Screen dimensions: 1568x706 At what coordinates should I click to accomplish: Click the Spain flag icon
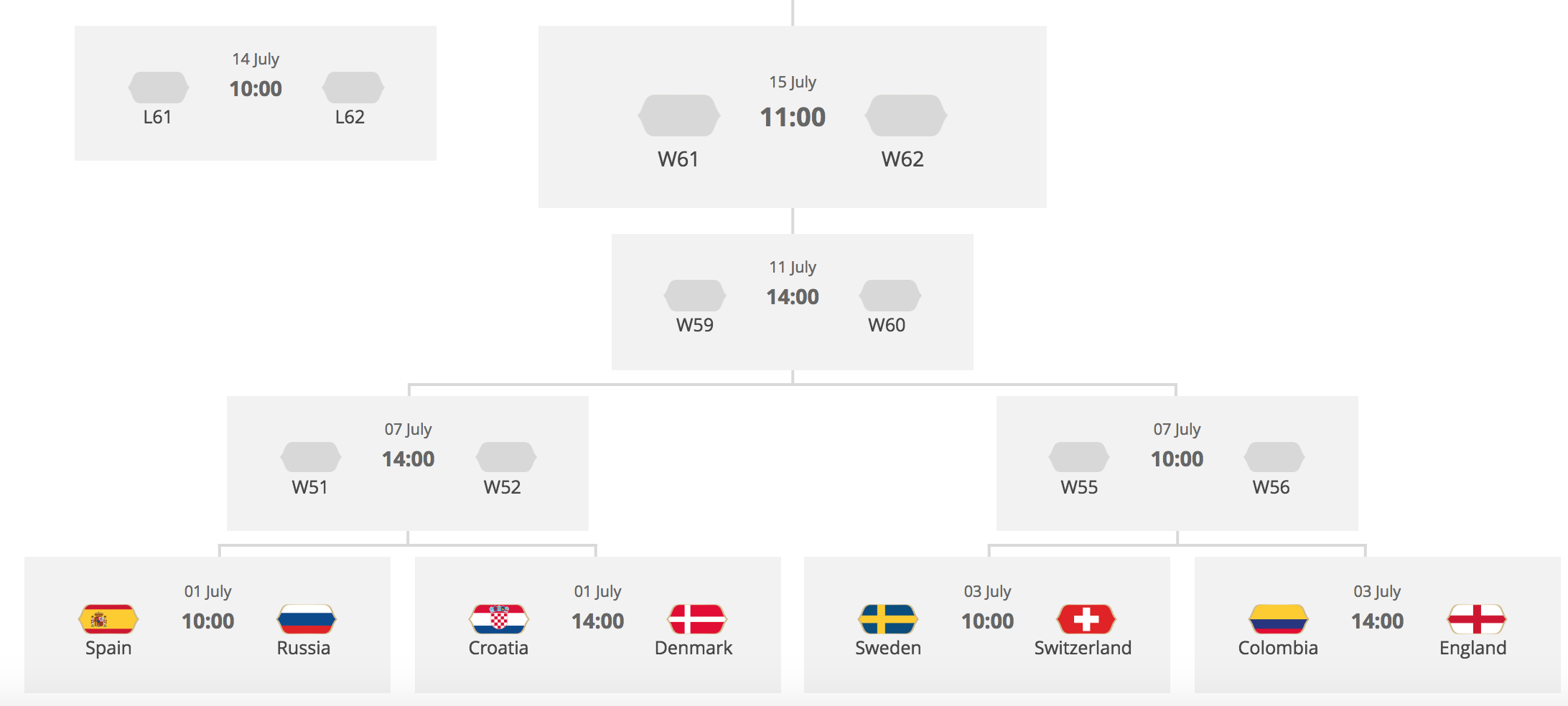108,619
